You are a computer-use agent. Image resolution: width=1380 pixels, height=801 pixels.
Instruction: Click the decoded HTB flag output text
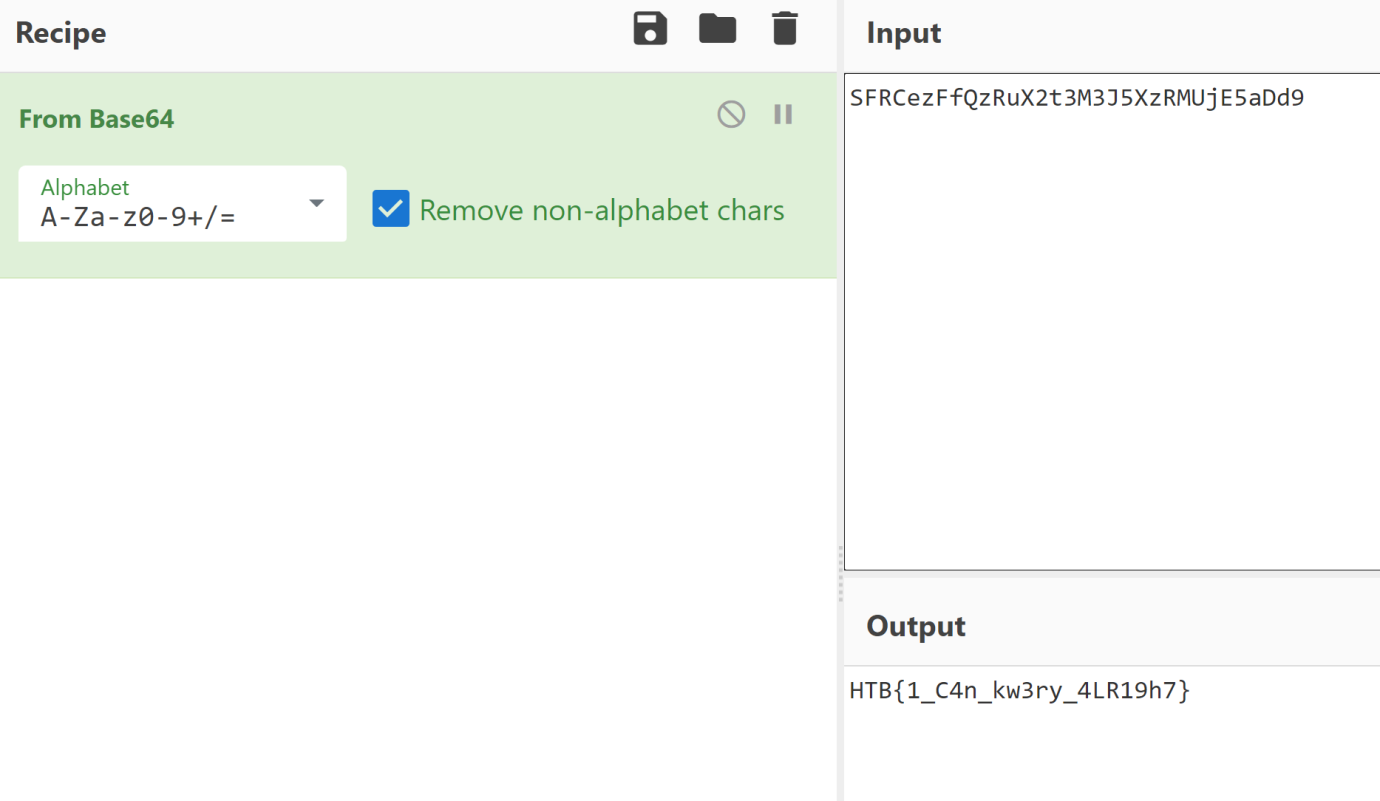click(x=1020, y=690)
